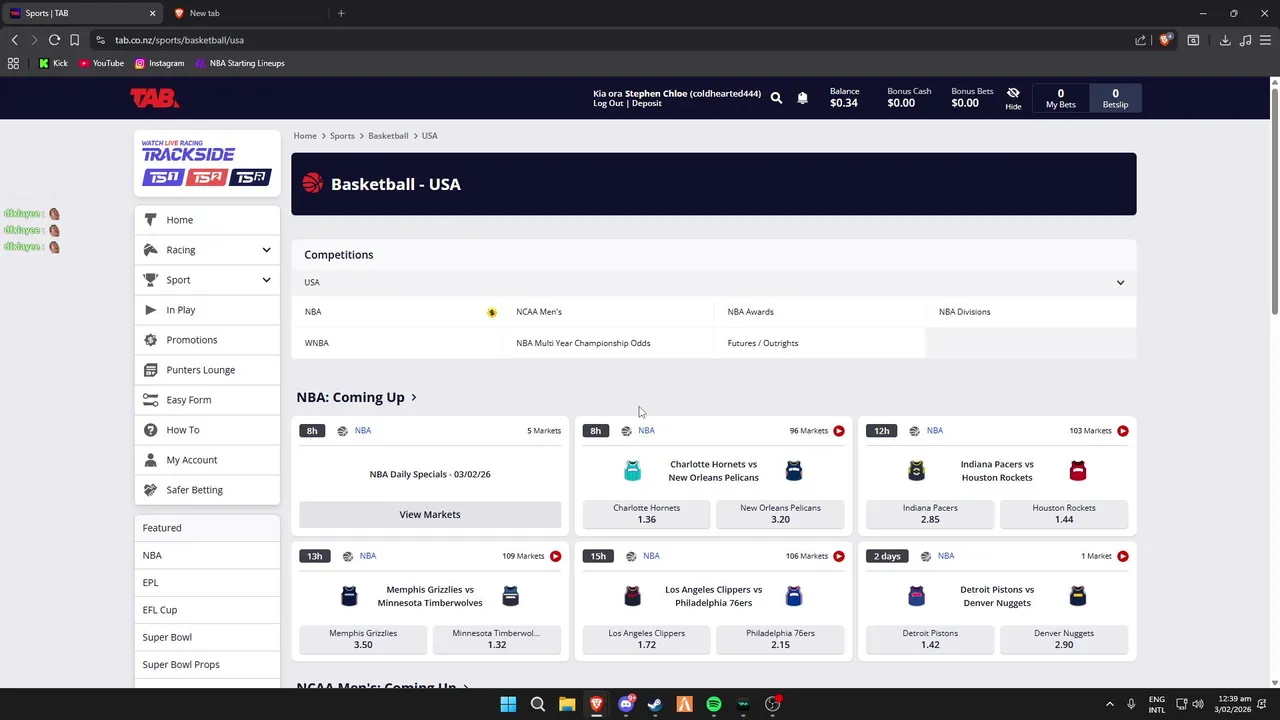The width and height of the screenshot is (1280, 720).
Task: Click the Deposit link
Action: click(646, 104)
